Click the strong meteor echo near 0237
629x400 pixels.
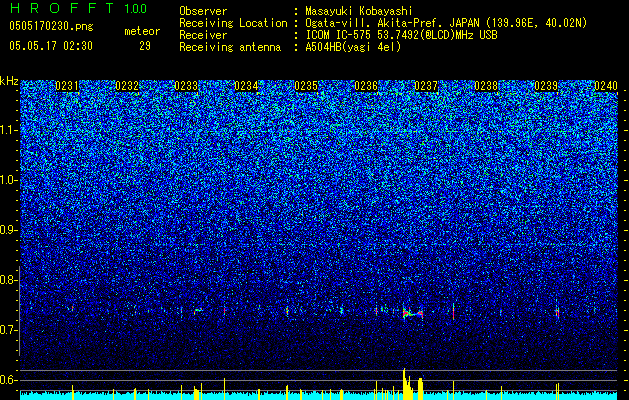pos(413,313)
